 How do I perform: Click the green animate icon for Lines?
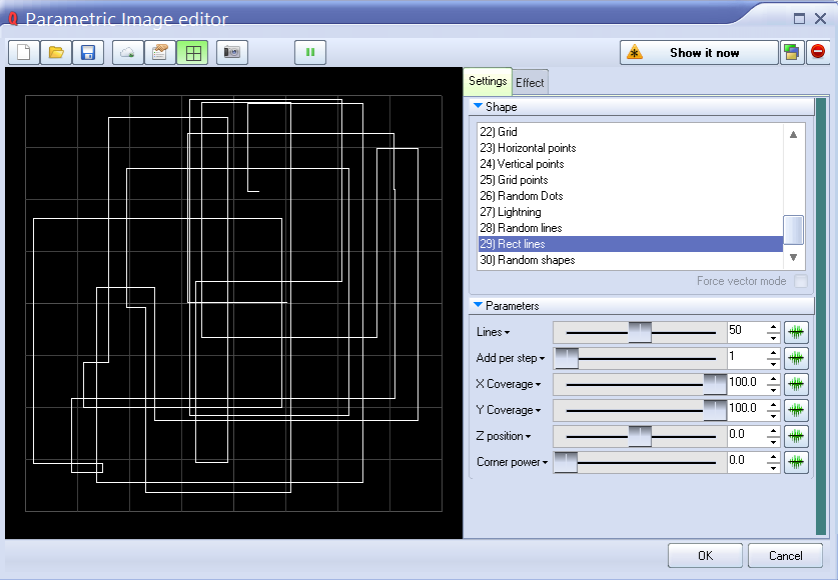point(796,331)
